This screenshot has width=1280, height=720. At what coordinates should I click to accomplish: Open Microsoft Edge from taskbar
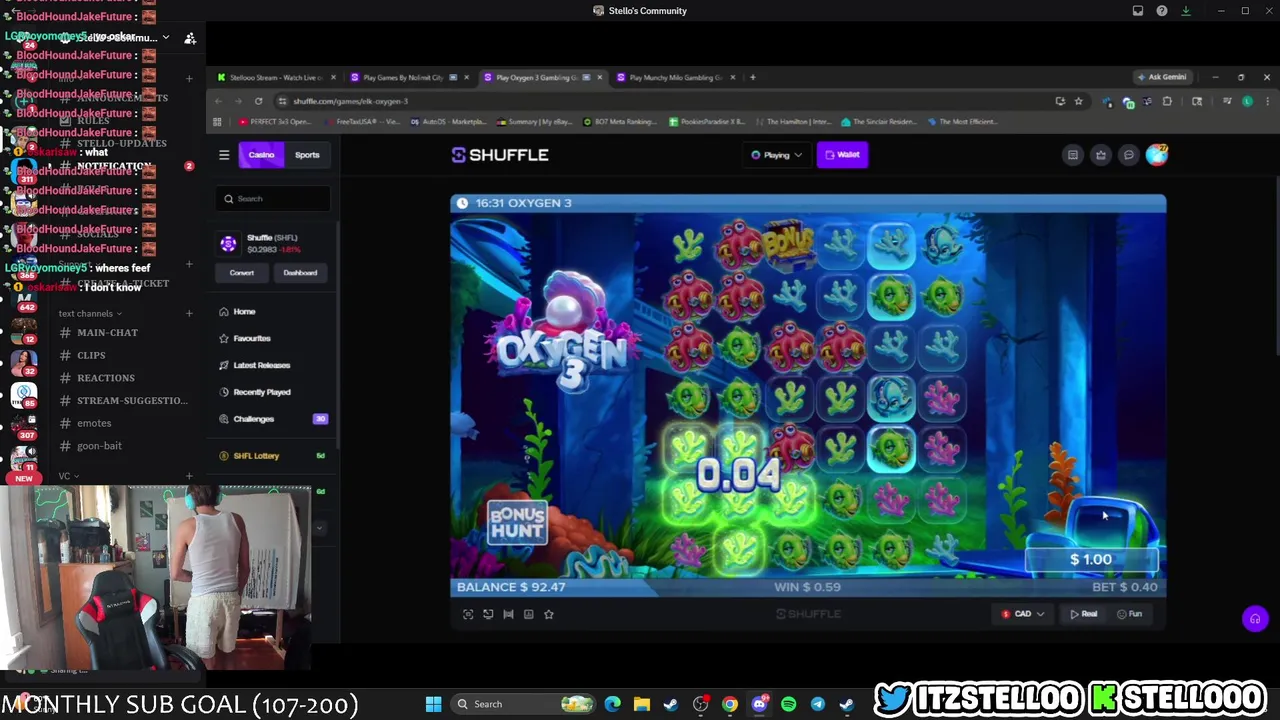[x=612, y=704]
